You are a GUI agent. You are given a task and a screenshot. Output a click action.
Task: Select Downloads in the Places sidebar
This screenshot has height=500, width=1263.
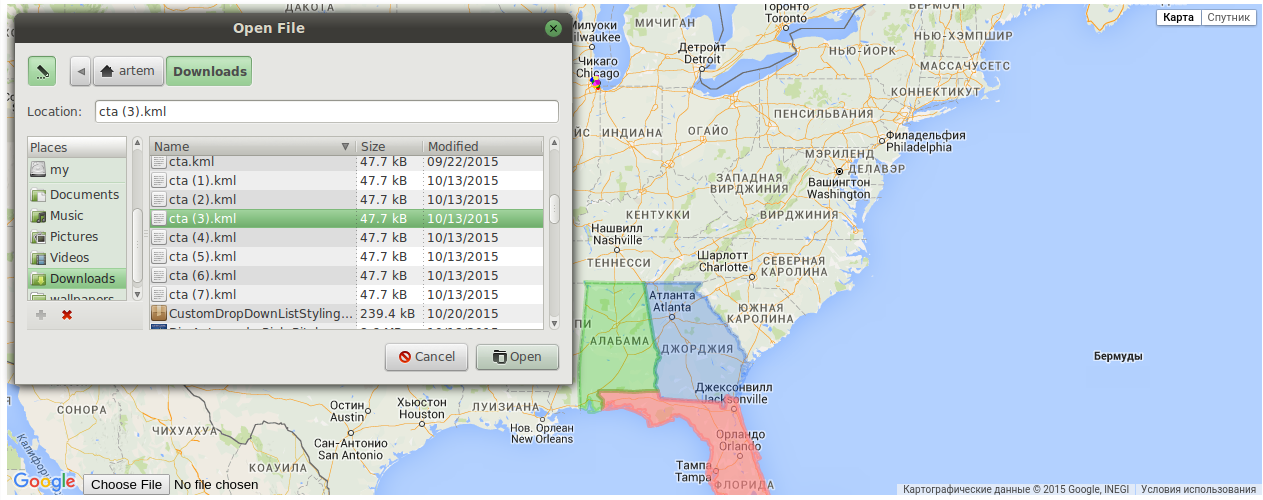click(78, 278)
